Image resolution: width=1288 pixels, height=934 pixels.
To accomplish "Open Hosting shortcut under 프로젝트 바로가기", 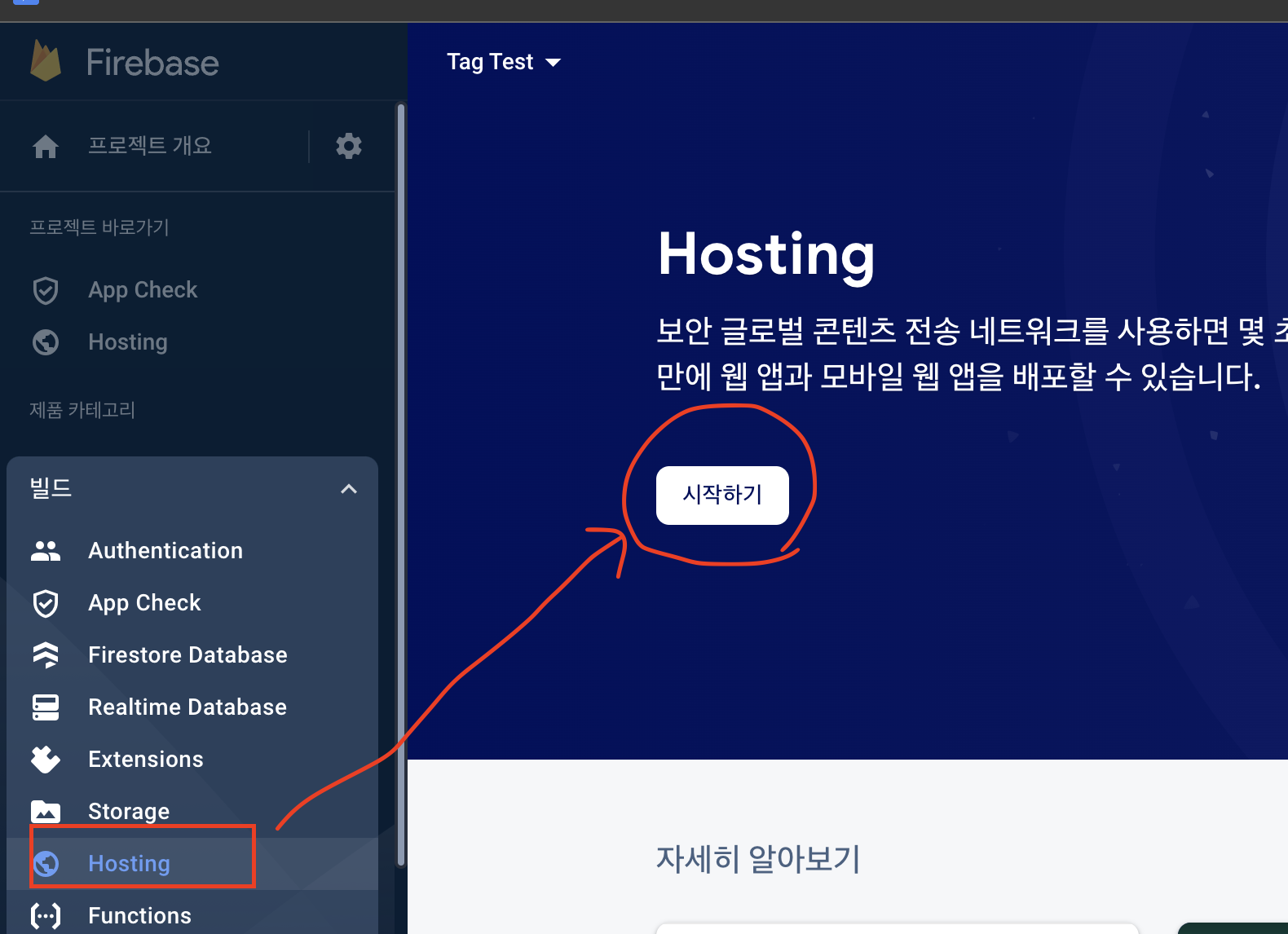I will pos(128,342).
